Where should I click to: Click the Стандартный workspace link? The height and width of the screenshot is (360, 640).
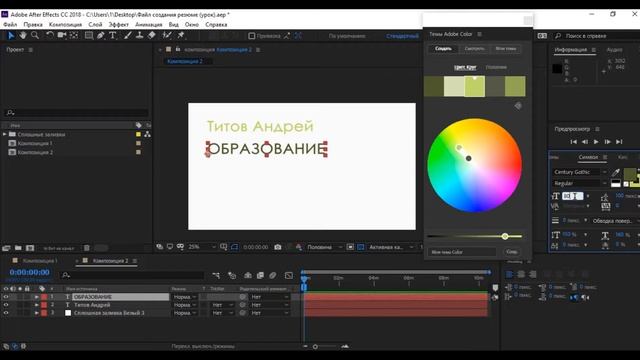[402, 36]
